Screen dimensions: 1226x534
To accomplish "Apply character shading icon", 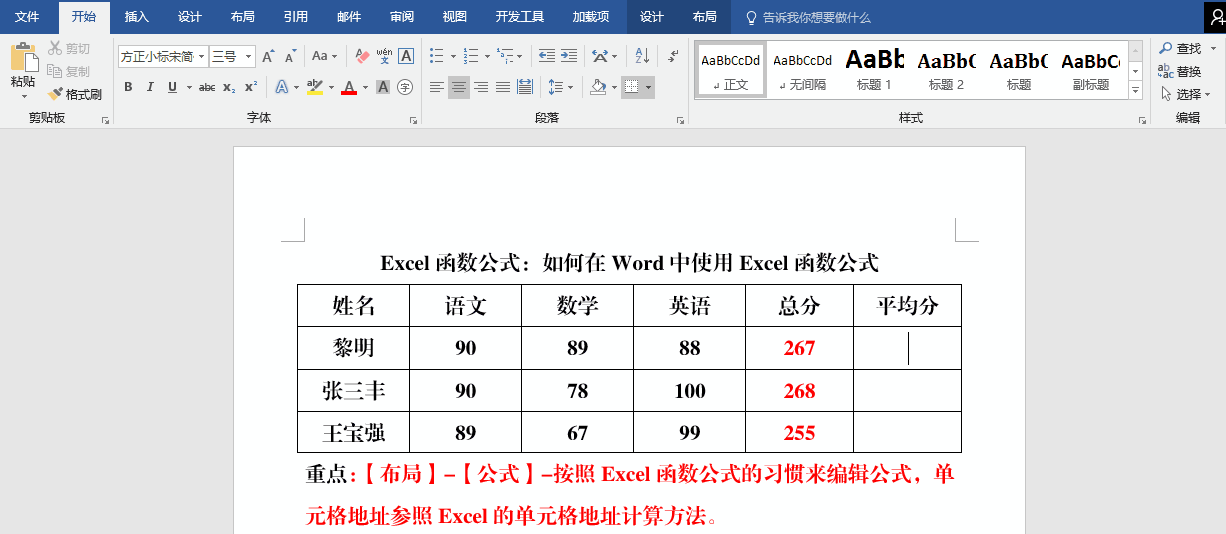I will (384, 88).
